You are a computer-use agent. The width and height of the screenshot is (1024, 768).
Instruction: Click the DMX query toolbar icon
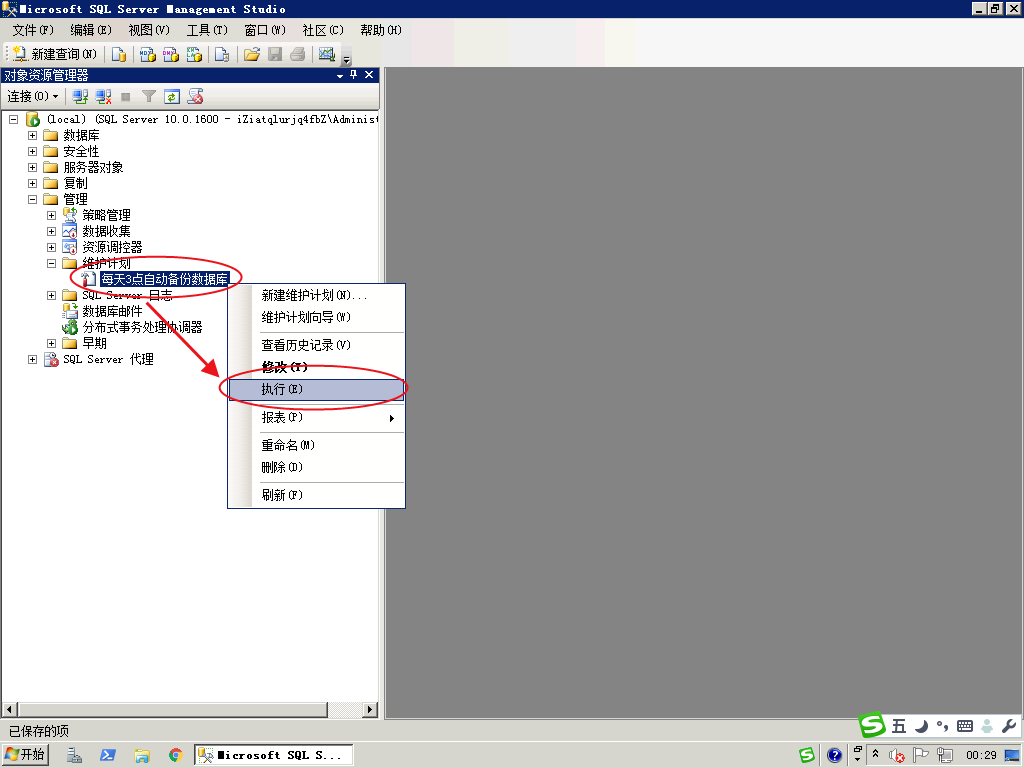[x=171, y=54]
